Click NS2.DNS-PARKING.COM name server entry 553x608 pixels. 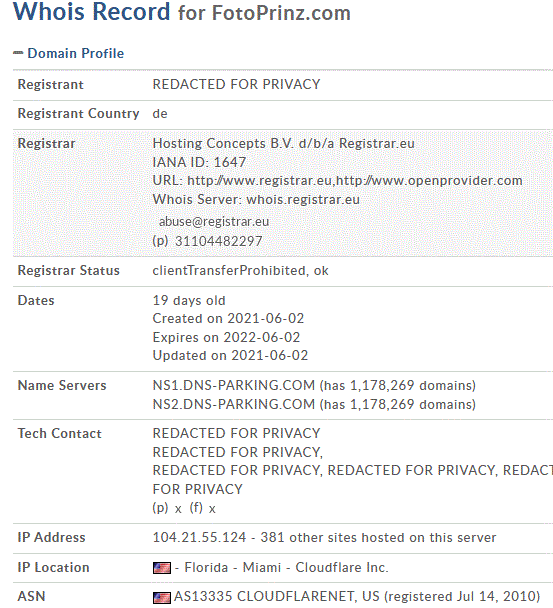[234, 404]
